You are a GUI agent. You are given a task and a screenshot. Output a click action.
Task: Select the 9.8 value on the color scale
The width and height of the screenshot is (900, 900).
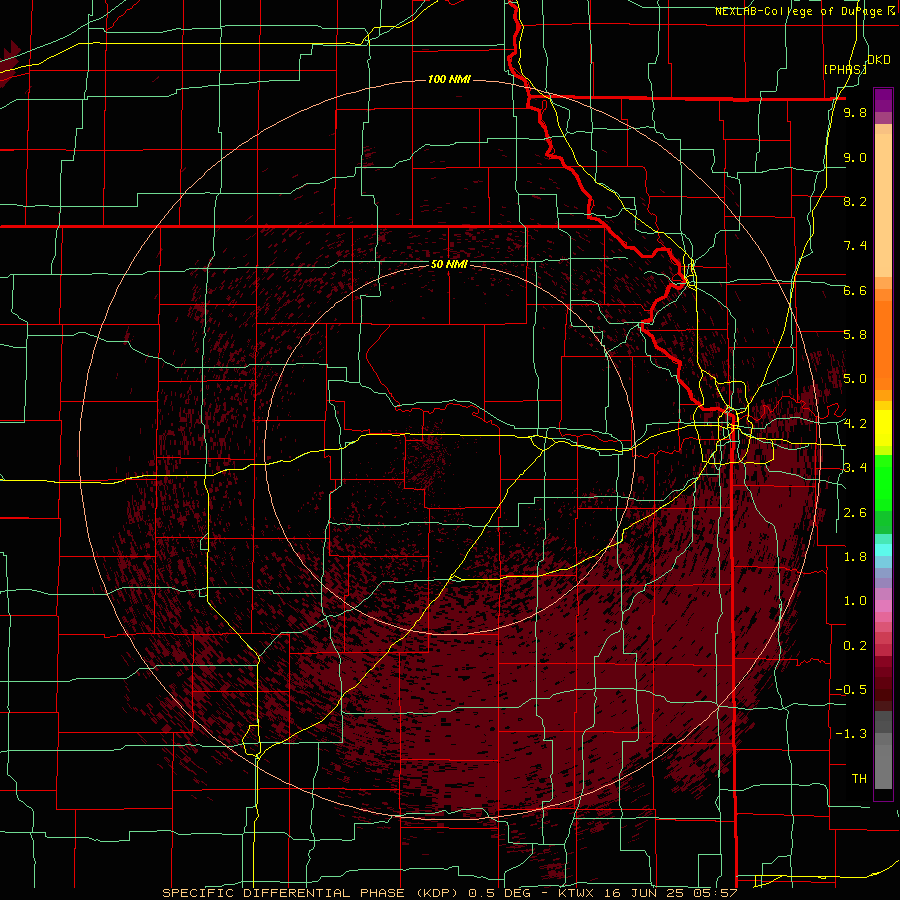click(x=855, y=112)
